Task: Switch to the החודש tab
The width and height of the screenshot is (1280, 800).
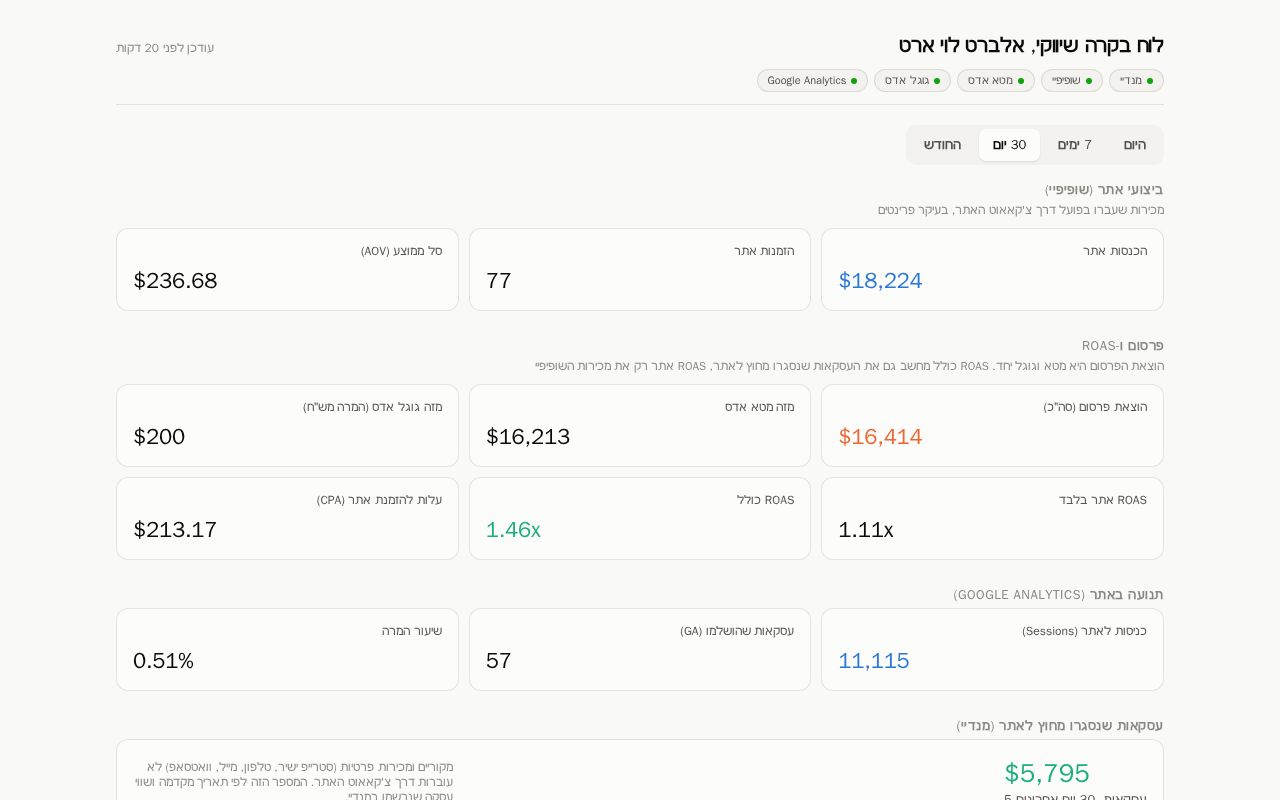Action: 942,145
